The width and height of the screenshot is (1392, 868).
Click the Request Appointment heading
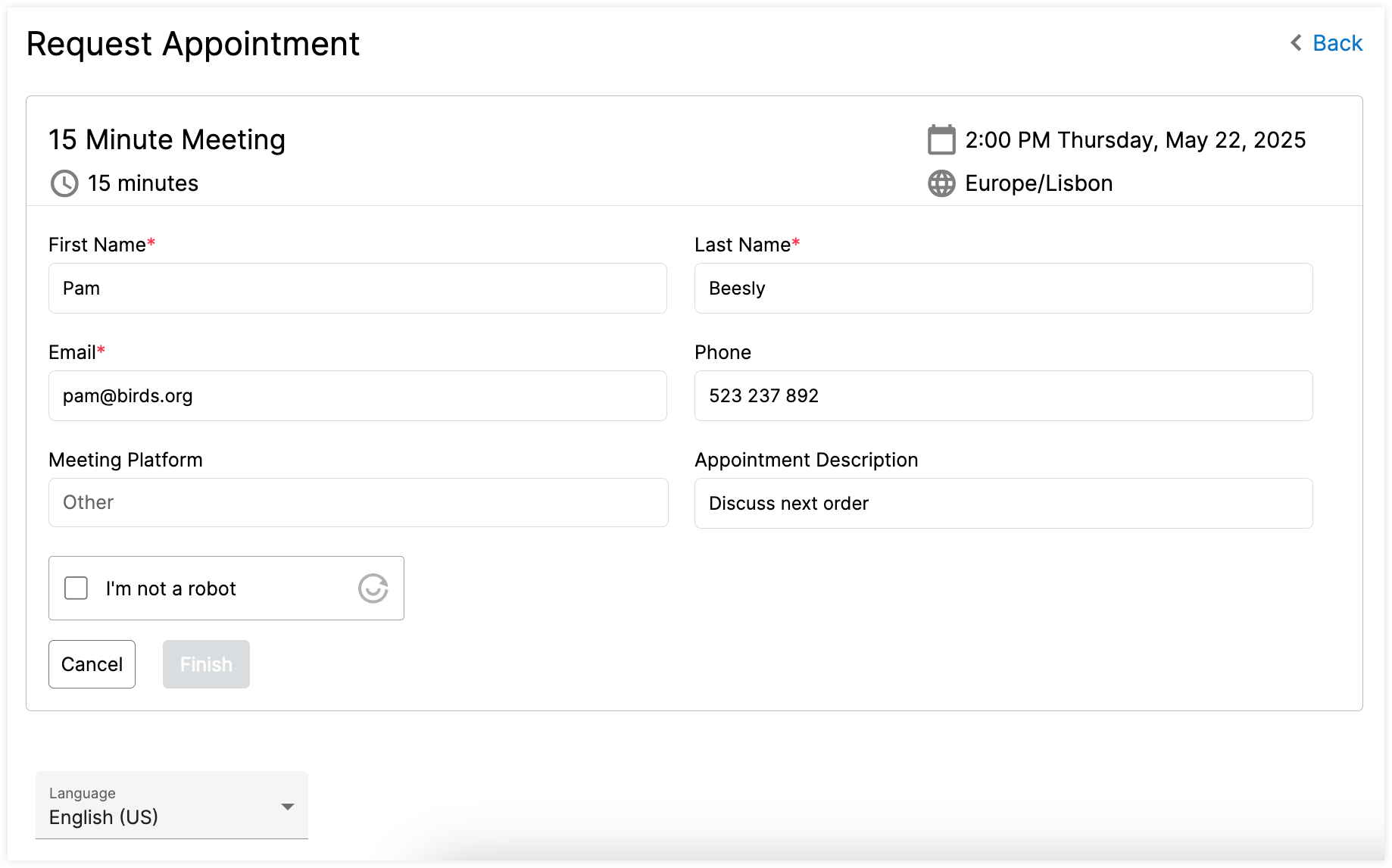[x=193, y=44]
